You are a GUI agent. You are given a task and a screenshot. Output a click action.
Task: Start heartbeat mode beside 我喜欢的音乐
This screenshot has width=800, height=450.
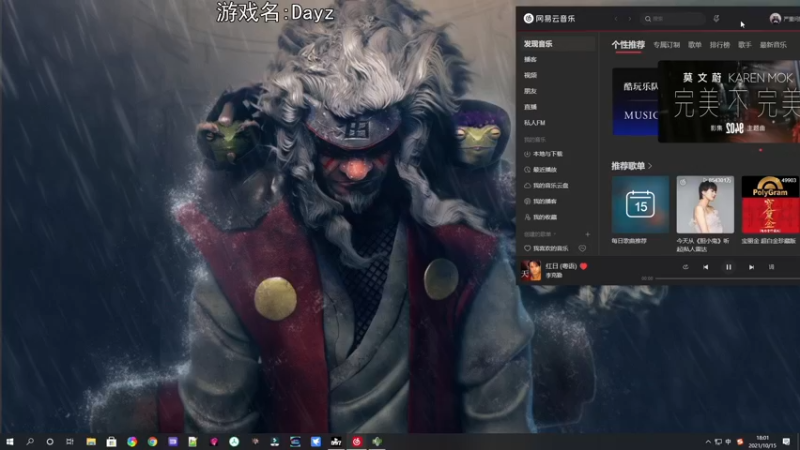tap(582, 248)
